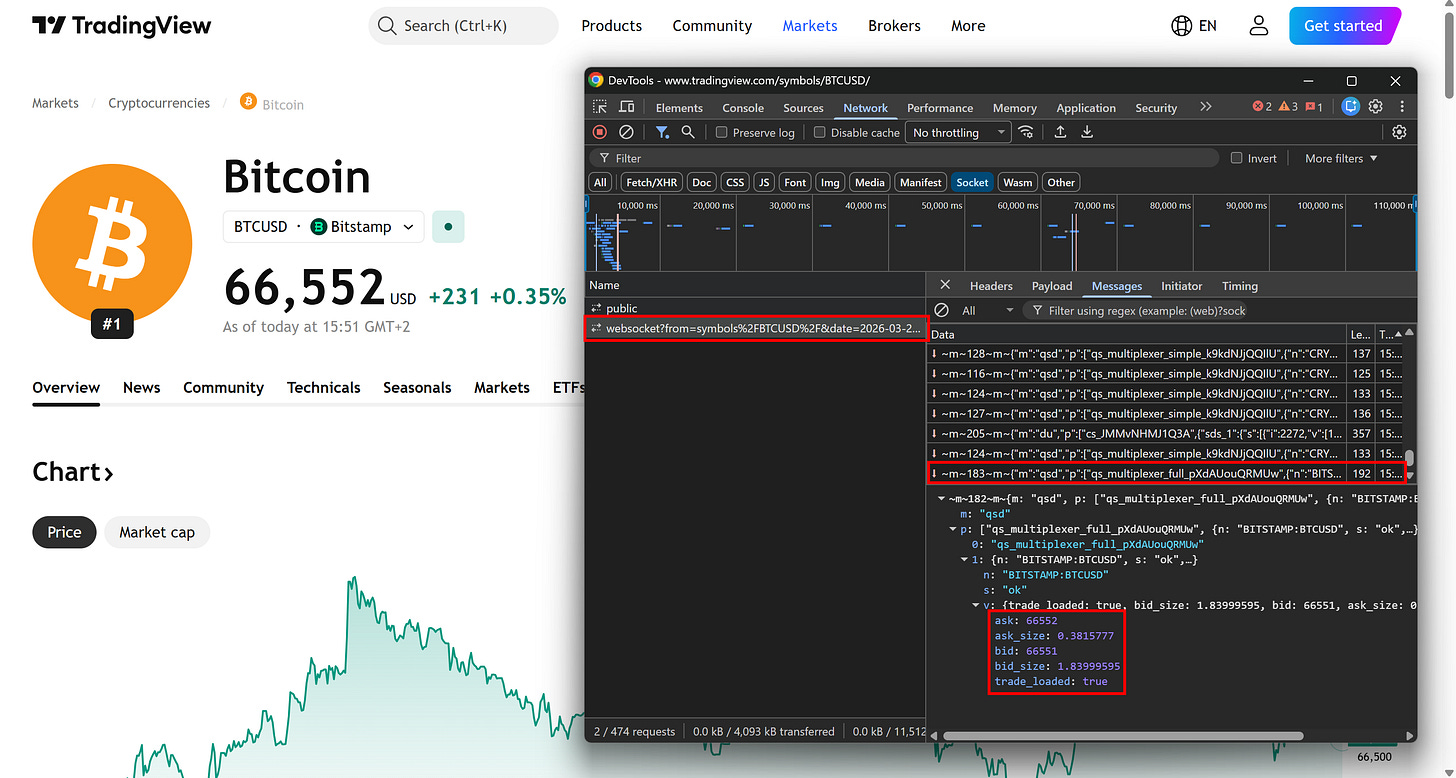Select the Price chart pill

click(64, 532)
